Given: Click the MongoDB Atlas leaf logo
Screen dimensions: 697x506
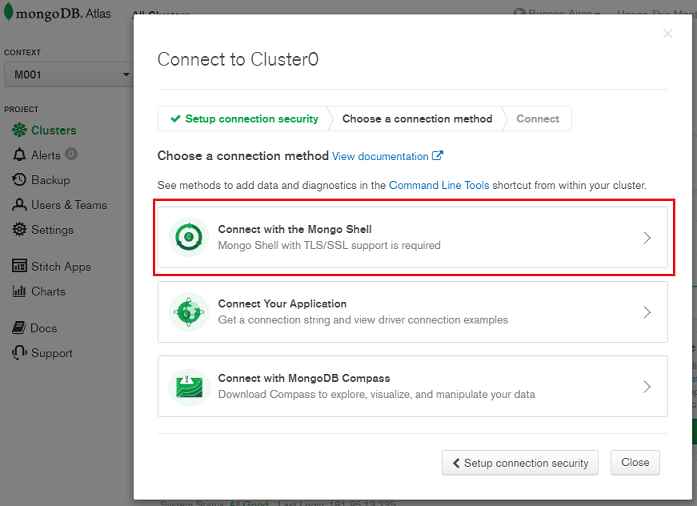Looking at the screenshot, I should (8, 12).
